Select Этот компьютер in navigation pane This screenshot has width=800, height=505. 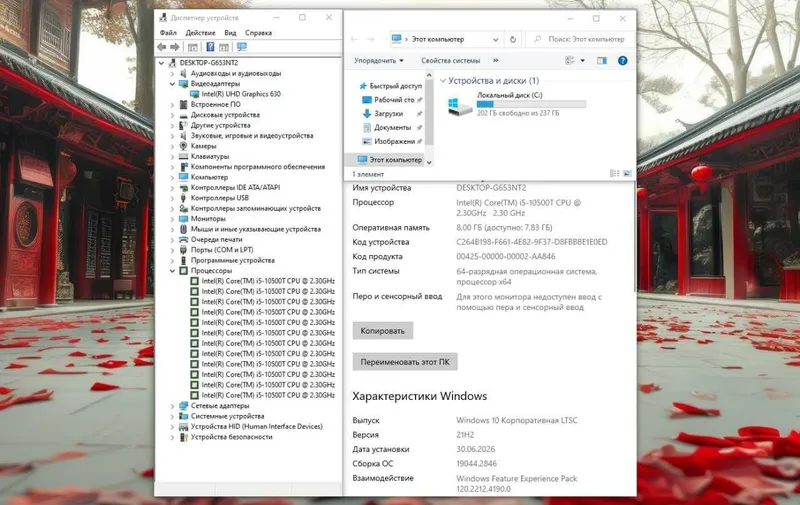pyautogui.click(x=389, y=160)
